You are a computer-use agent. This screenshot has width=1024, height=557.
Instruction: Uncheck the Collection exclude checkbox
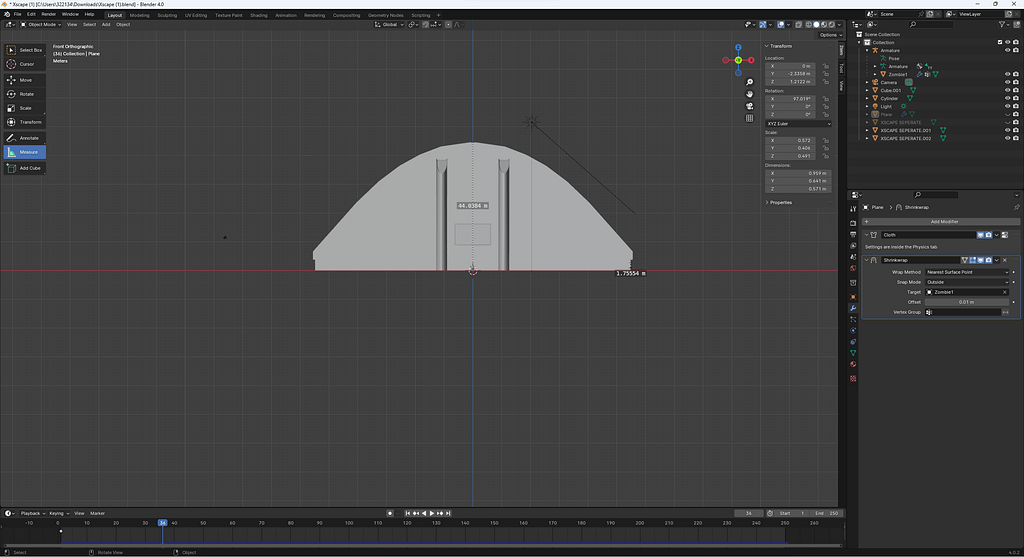tap(1000, 42)
